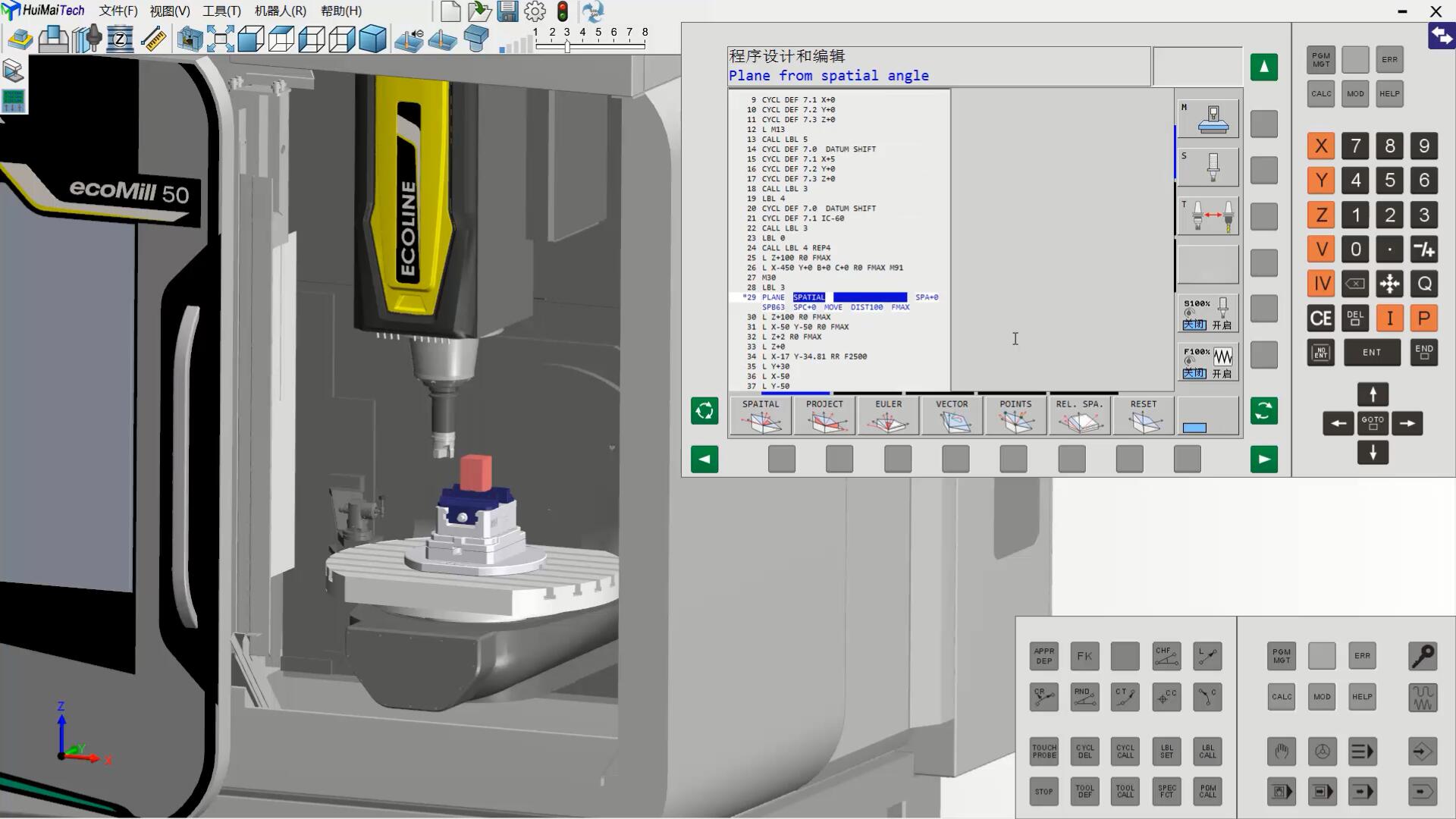Open settings with the gear icon
Viewport: 1456px width, 819px height.
(x=535, y=11)
